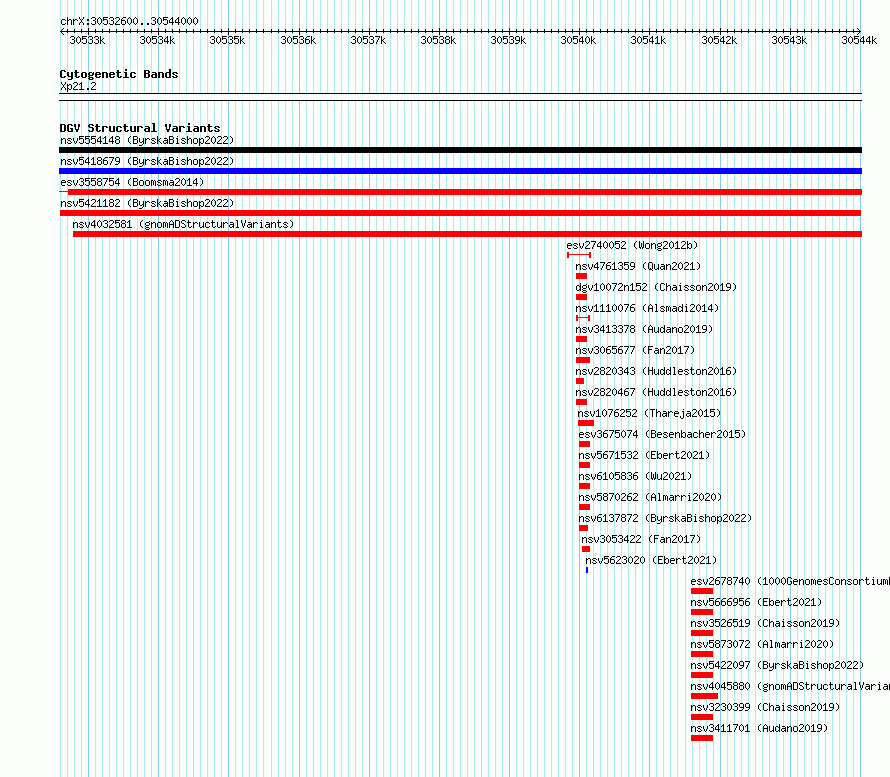Viewport: 890px width, 777px height.
Task: Open dgv10072n152 (Chaisson2019) variant
Action: (x=656, y=287)
